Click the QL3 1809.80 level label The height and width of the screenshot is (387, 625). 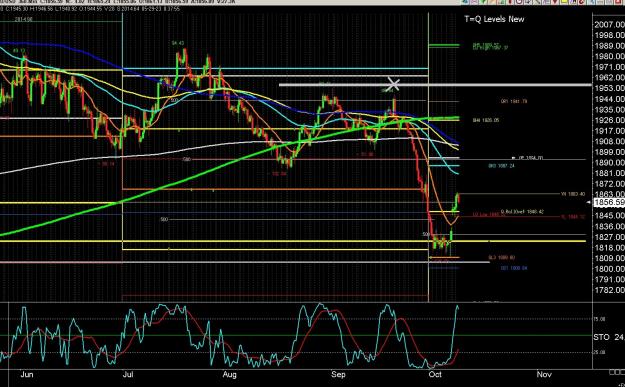point(501,258)
